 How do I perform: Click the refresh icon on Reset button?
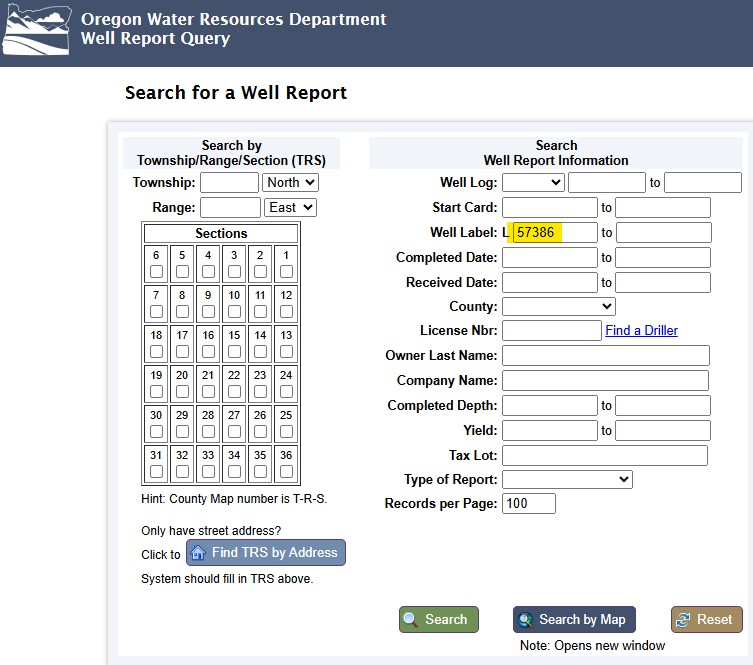[683, 619]
